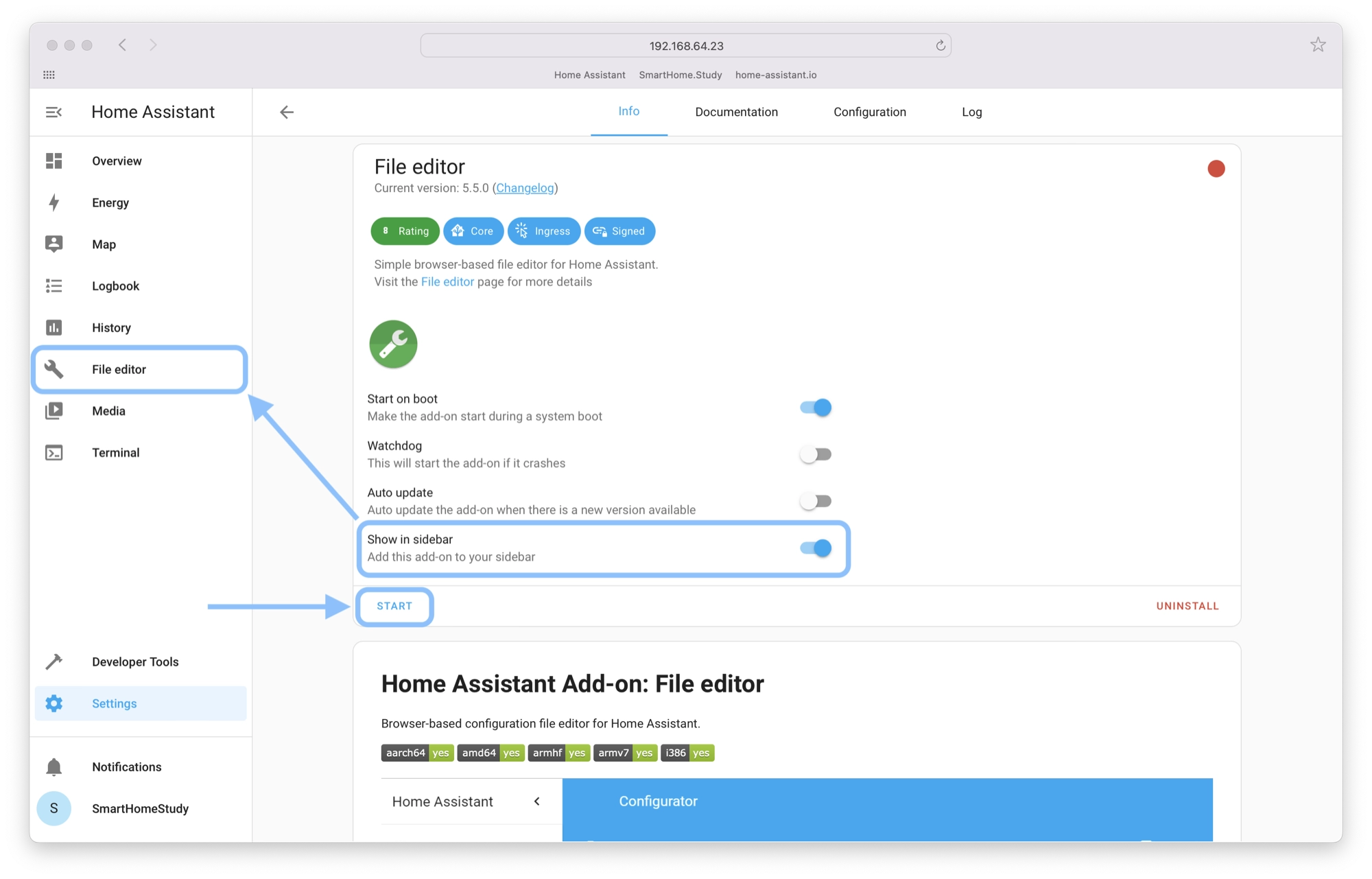Open the browser apps grid icon

pyautogui.click(x=49, y=75)
